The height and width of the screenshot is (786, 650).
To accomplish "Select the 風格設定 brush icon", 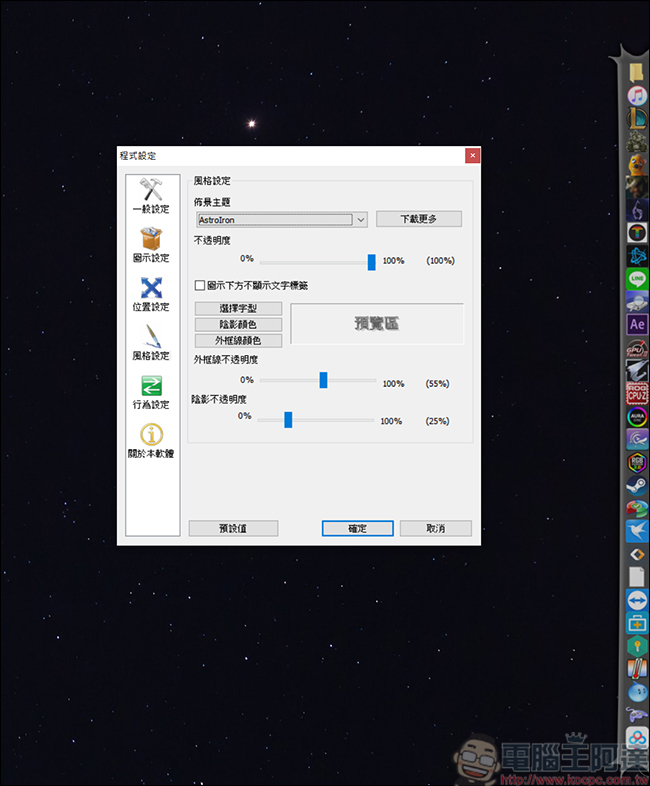I will point(151,343).
